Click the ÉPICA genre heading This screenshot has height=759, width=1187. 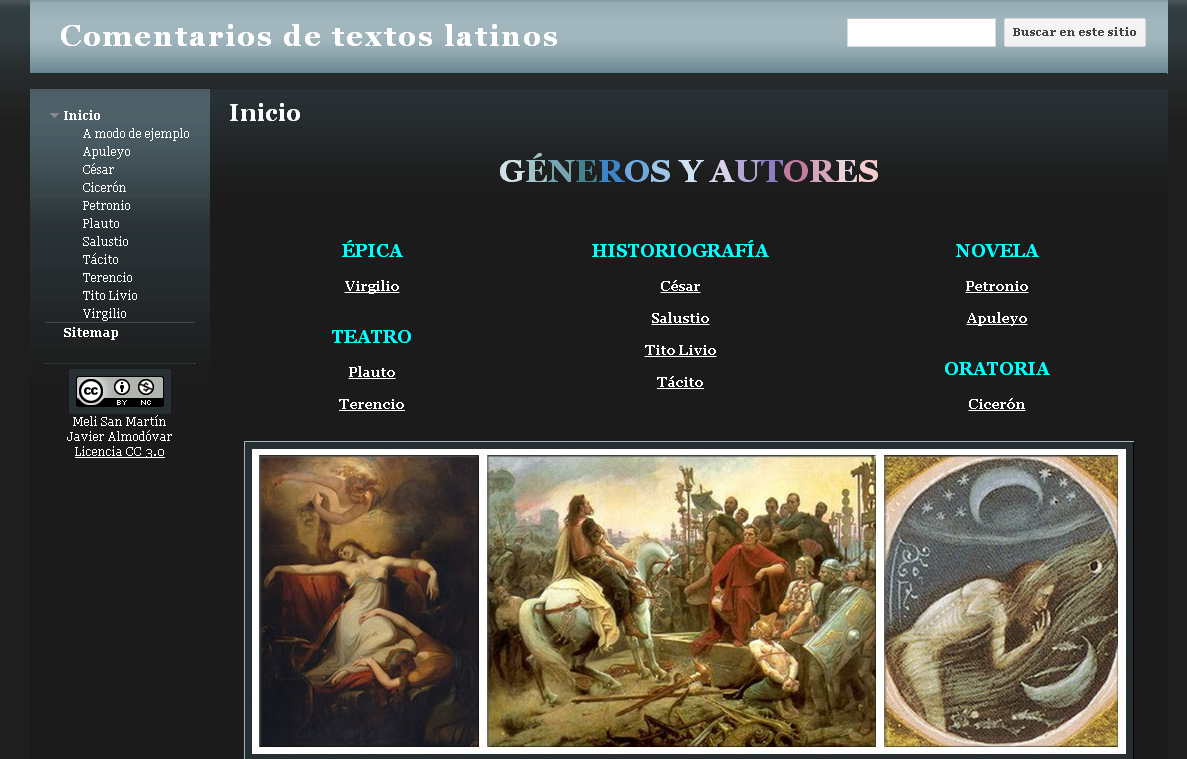click(372, 250)
